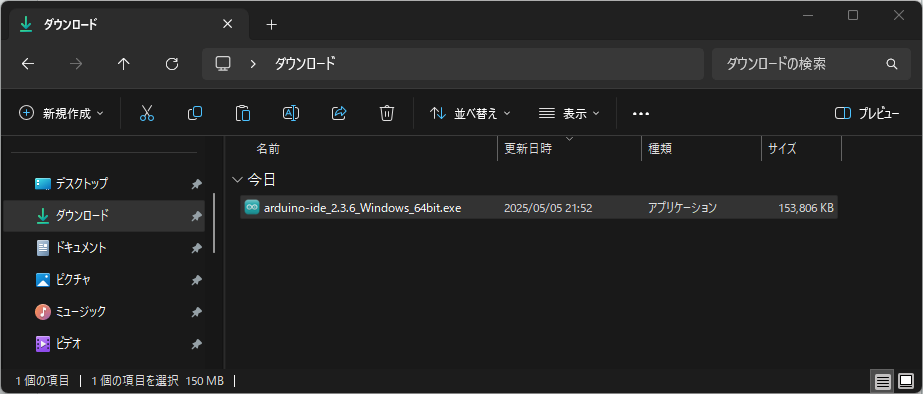Viewport: 923px width, 394px height.
Task: Open ピクチャ in the sidebar
Action: (104, 279)
